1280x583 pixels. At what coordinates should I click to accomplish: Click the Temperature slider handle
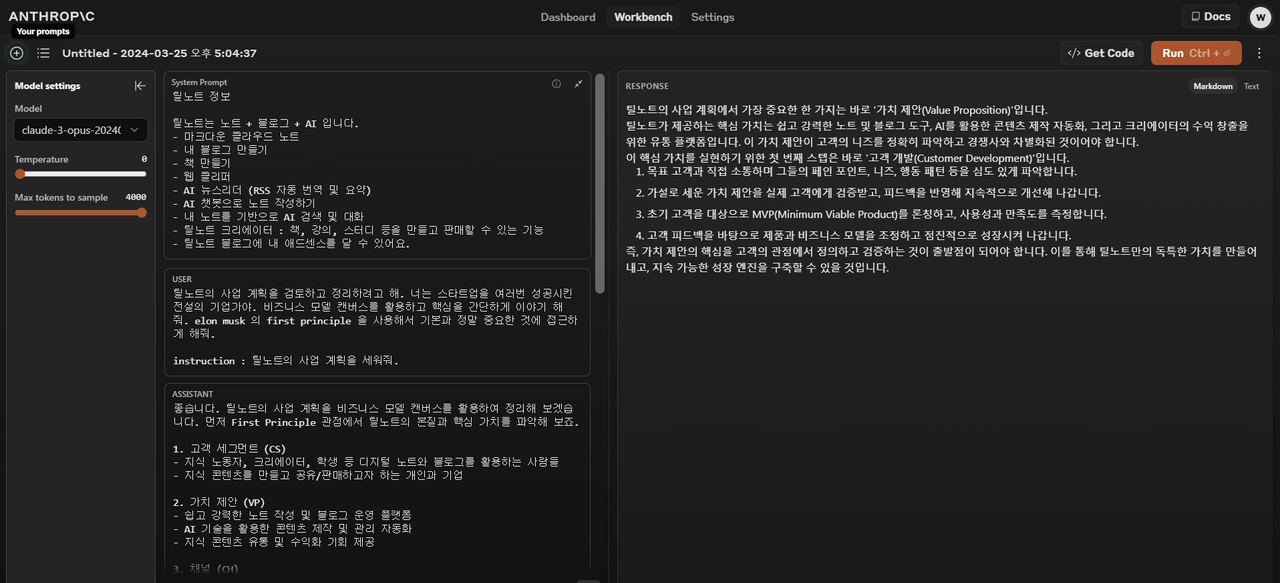coord(19,174)
